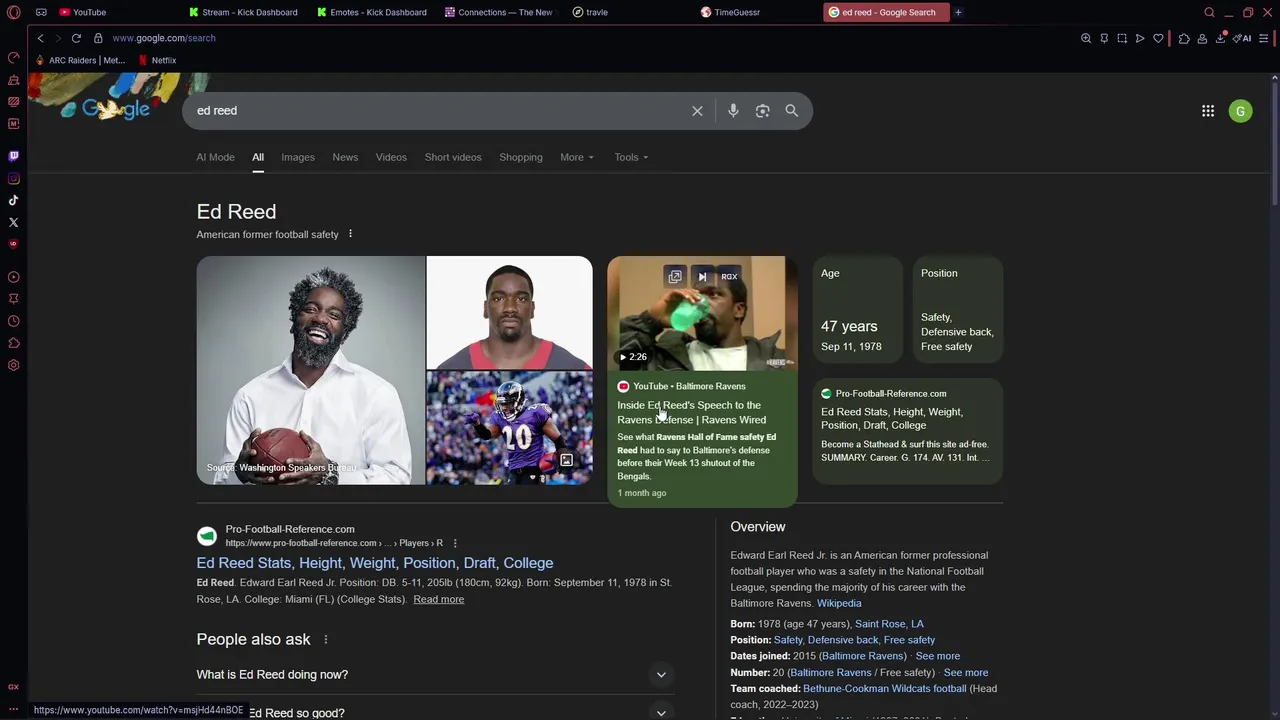Screen dimensions: 1280x720
Task: Go back with the back arrow
Action: pos(40,38)
